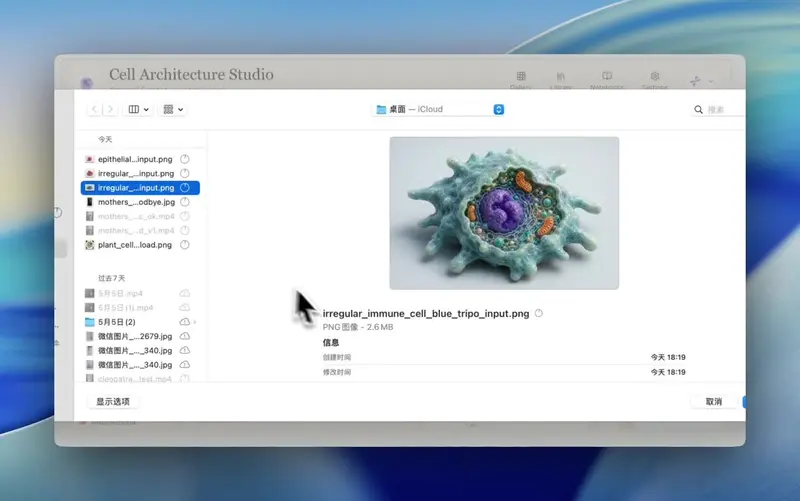Select the 5月5日 (2) folder

pyautogui.click(x=140, y=322)
